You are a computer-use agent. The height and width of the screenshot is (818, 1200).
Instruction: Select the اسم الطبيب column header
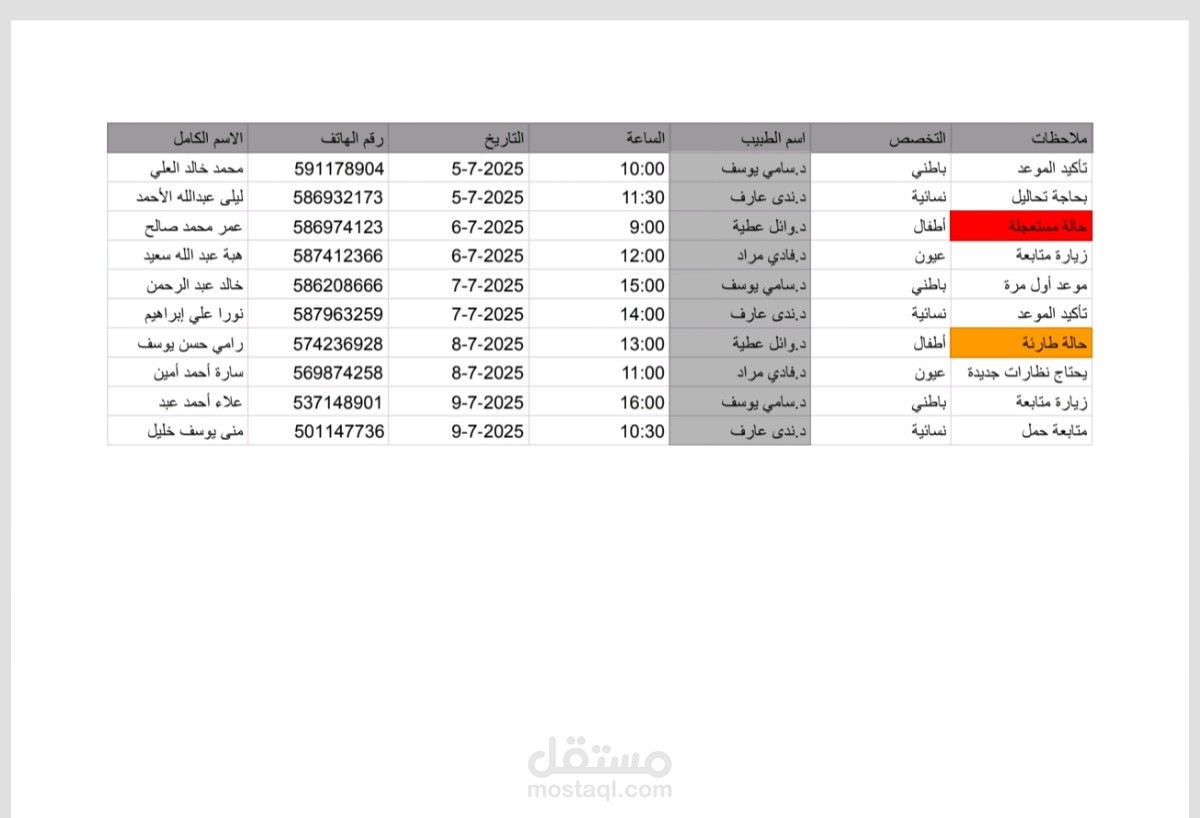point(740,138)
